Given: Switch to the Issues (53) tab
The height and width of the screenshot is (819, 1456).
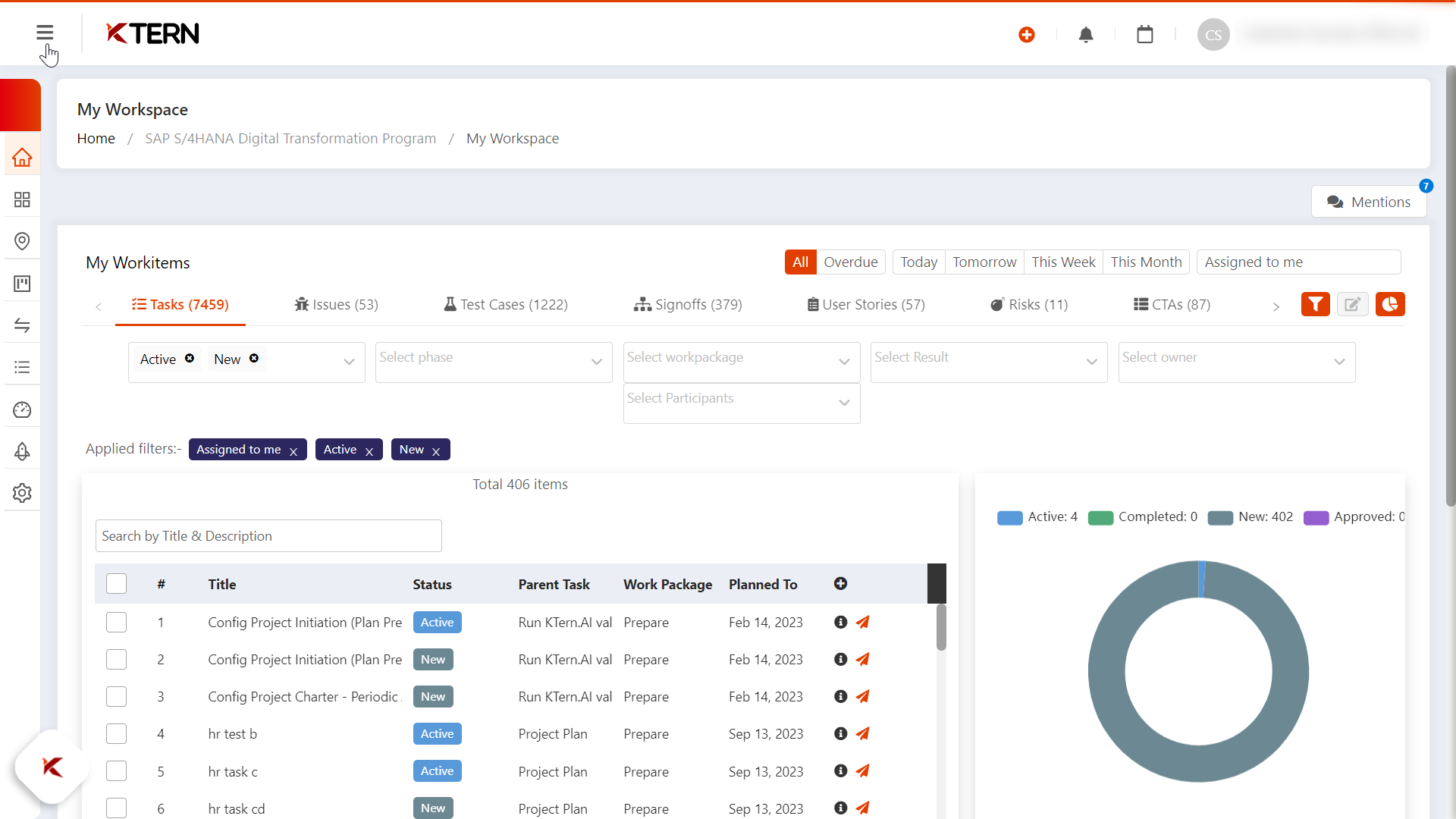Looking at the screenshot, I should 336,304.
